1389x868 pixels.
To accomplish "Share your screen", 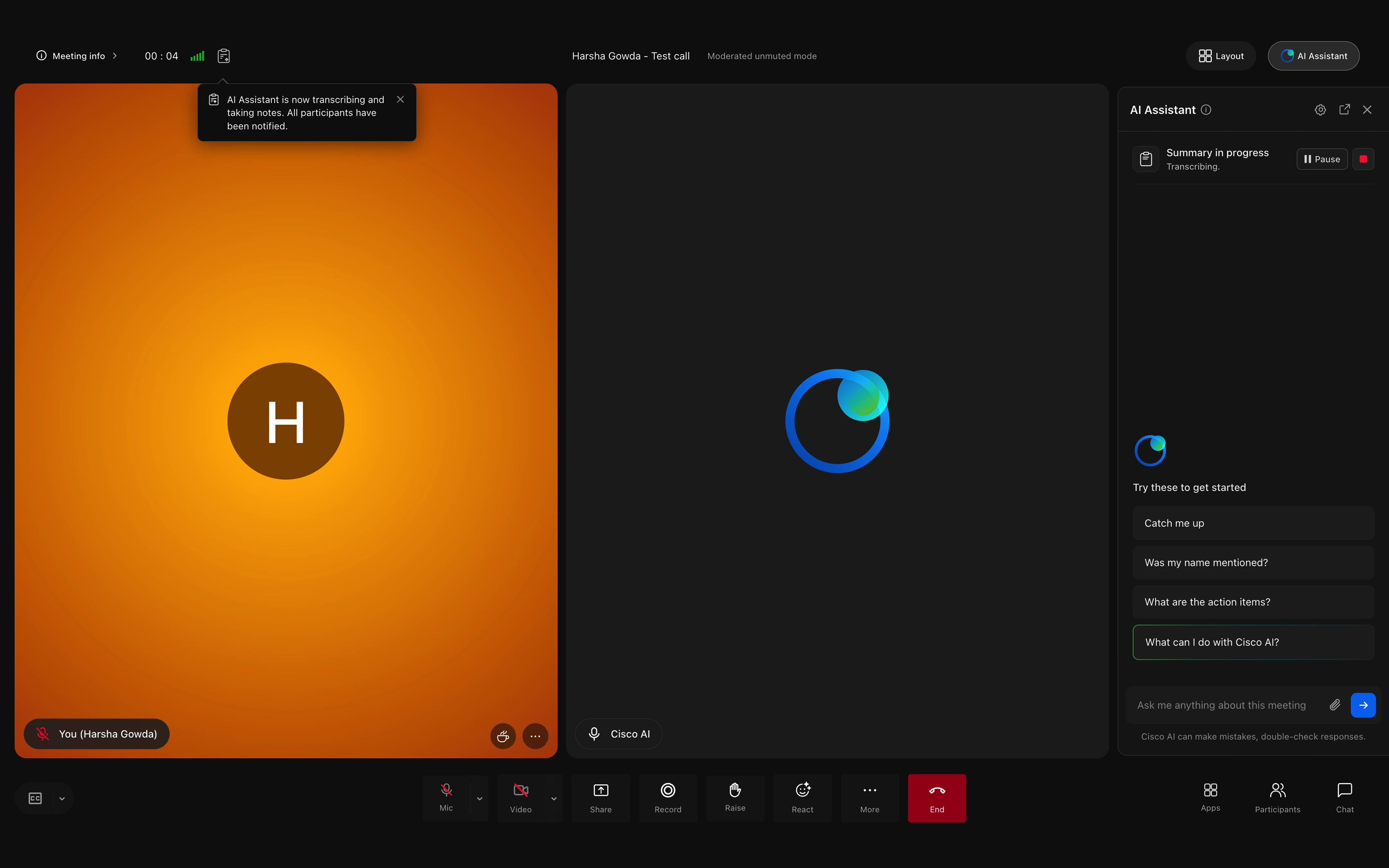I will [600, 798].
